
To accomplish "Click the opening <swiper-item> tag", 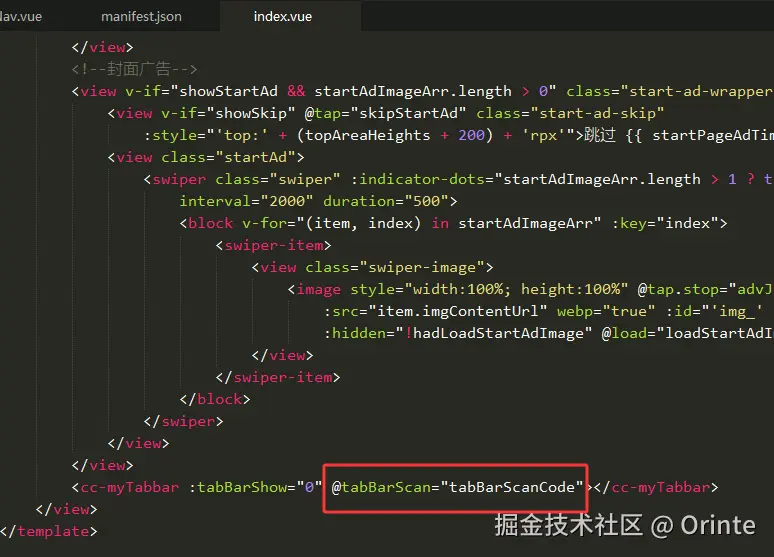I will [x=273, y=245].
